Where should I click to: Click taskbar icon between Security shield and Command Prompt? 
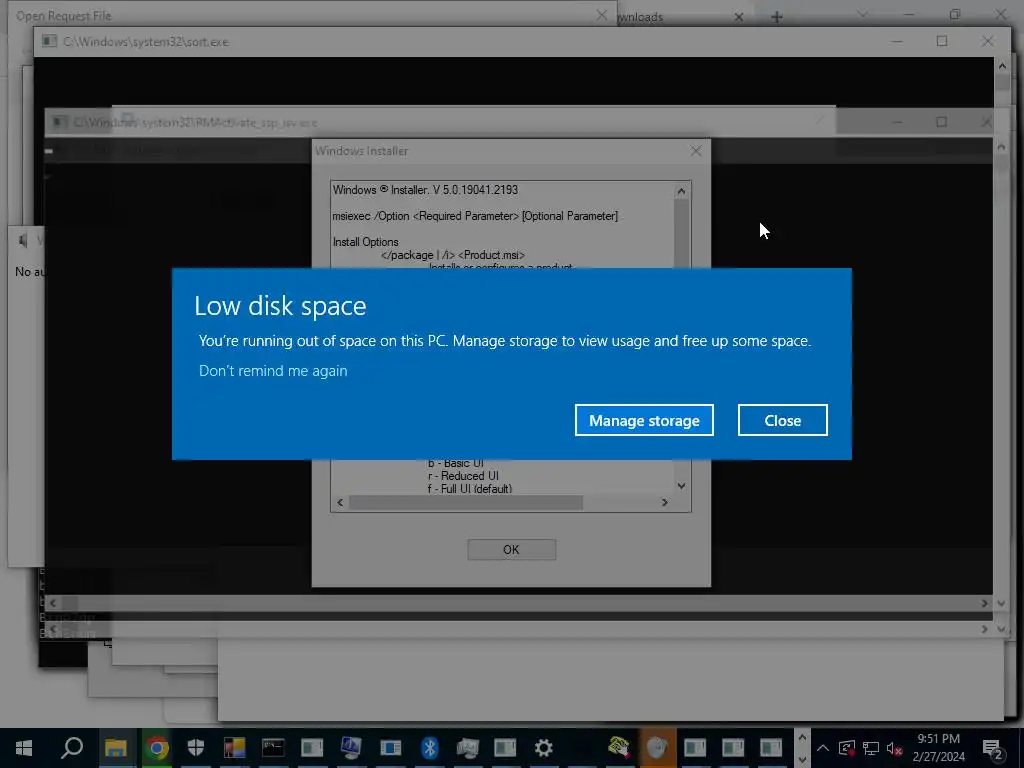tap(234, 748)
